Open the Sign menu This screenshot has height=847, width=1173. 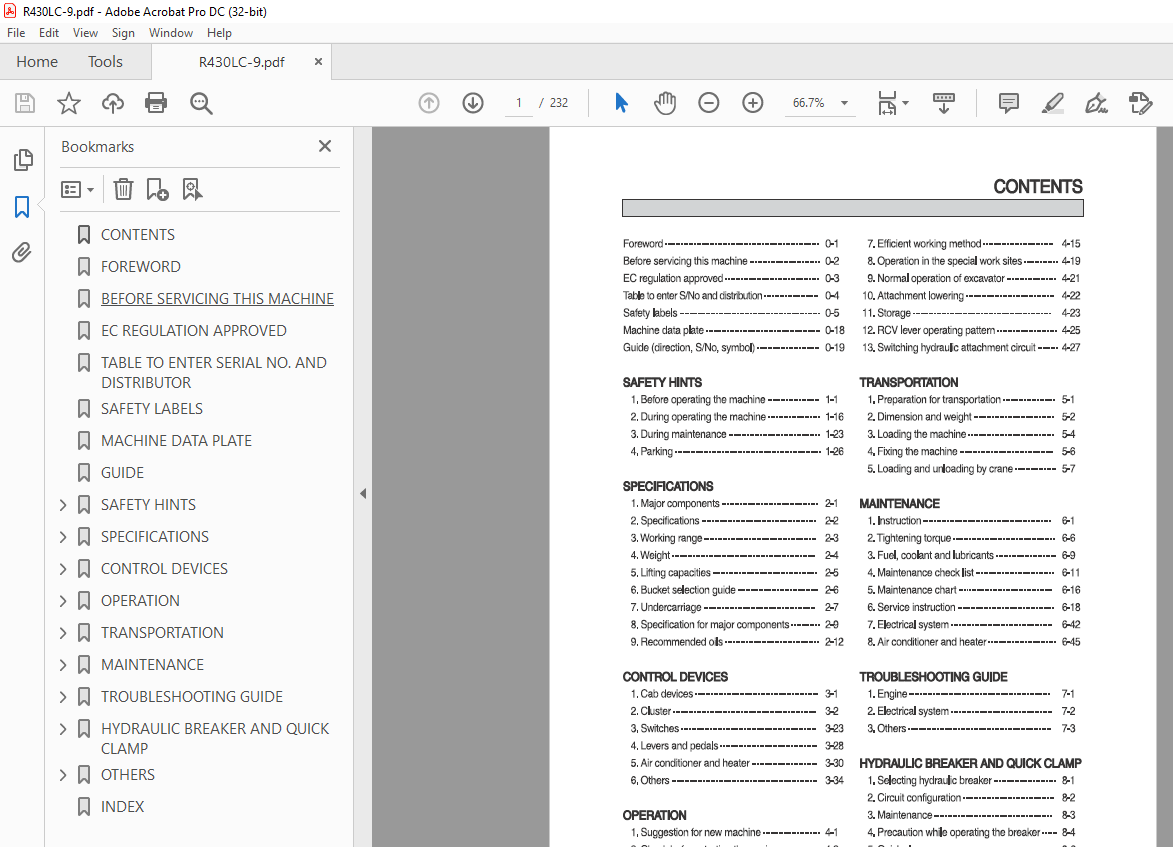pyautogui.click(x=123, y=33)
